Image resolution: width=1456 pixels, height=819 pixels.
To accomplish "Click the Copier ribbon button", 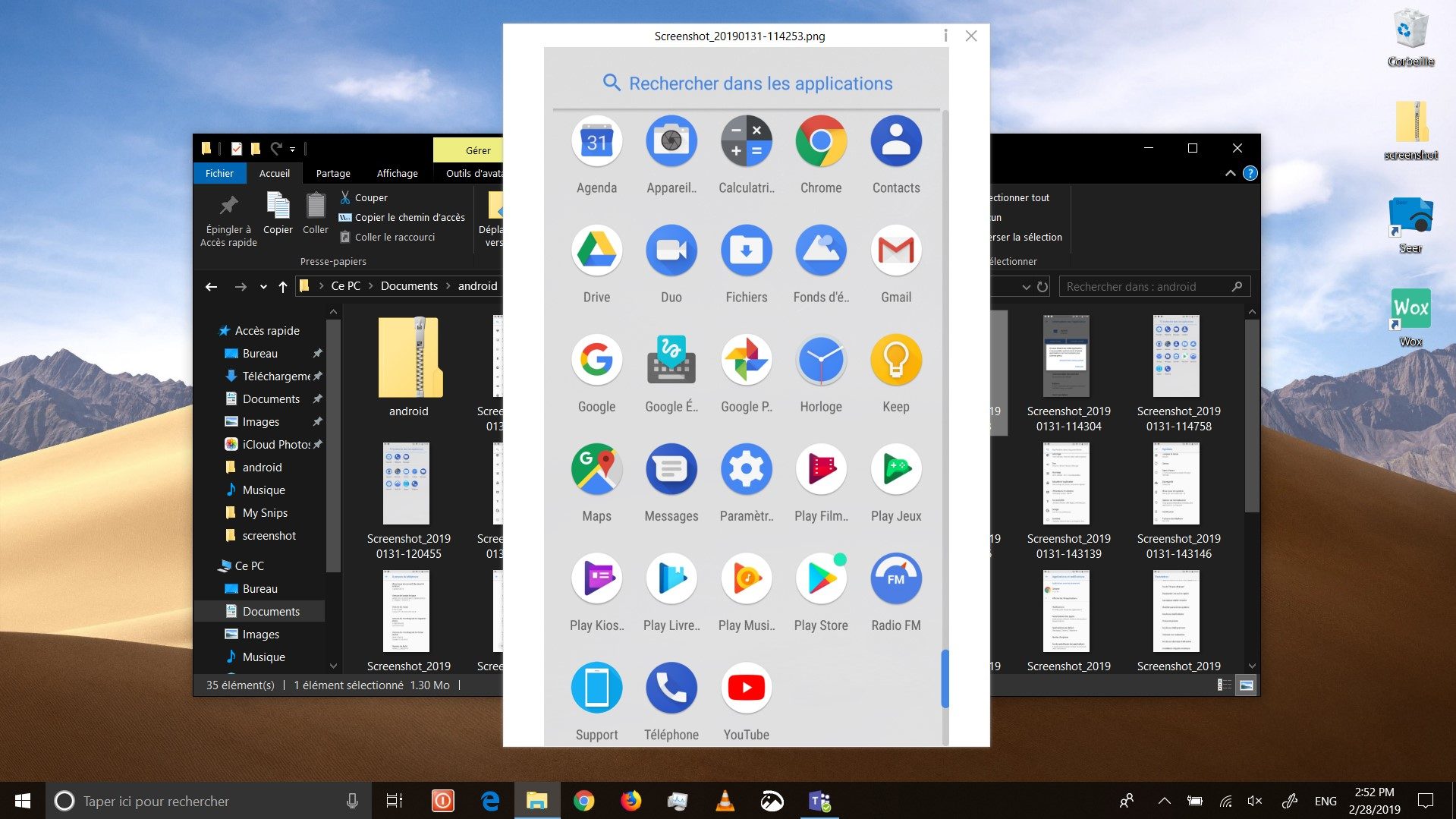I will [278, 213].
